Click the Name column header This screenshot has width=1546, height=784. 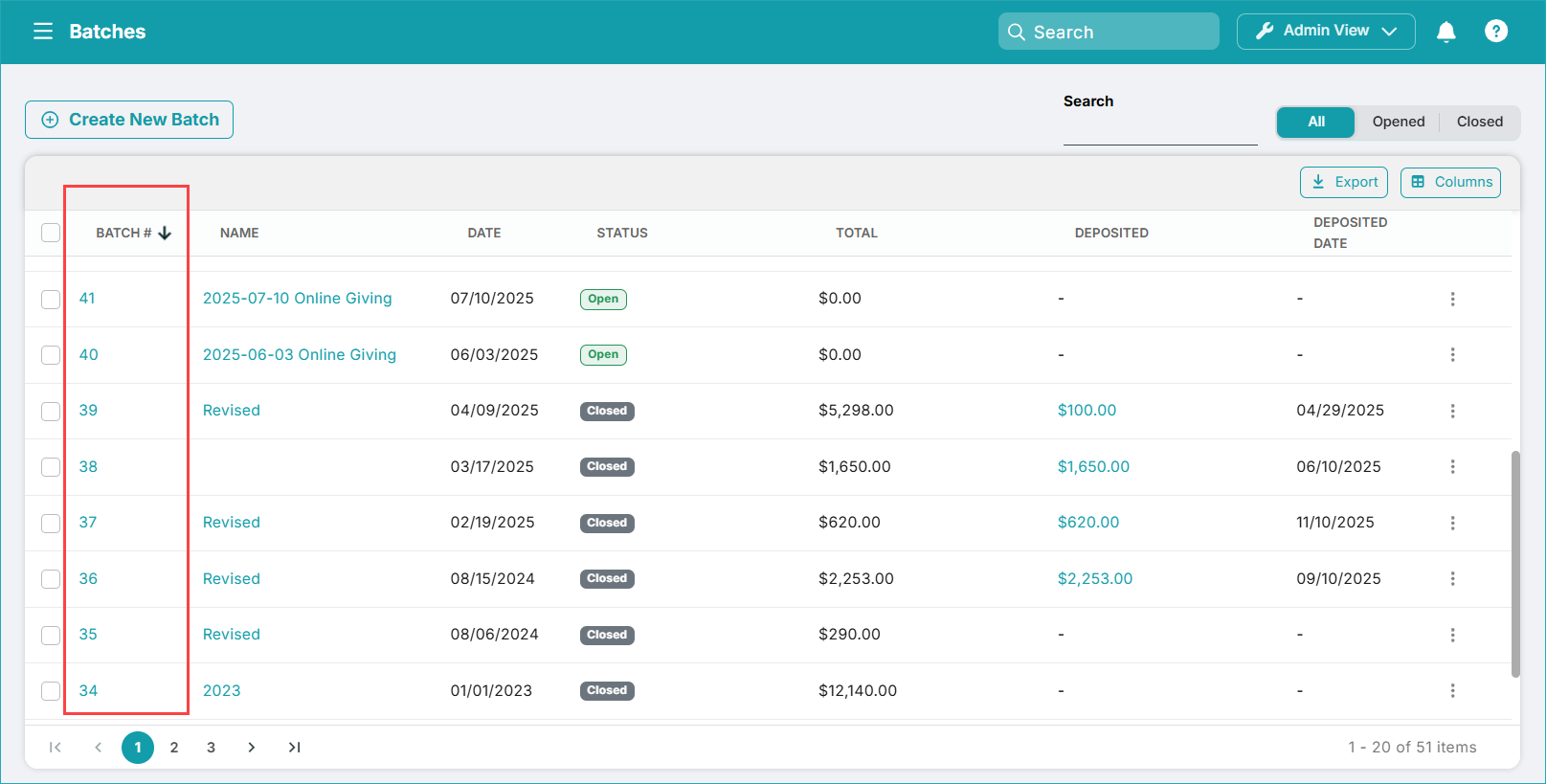(239, 233)
